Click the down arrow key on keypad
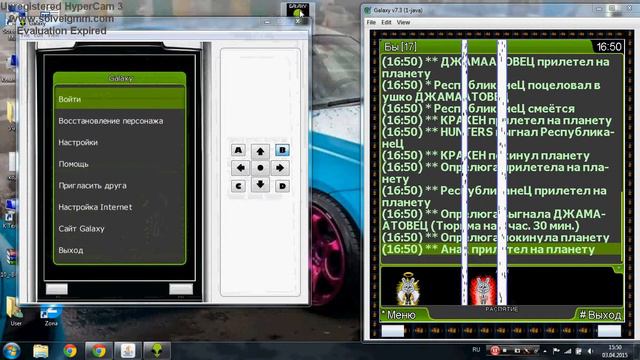Screen dimensions: 640x360 tap(260, 184)
